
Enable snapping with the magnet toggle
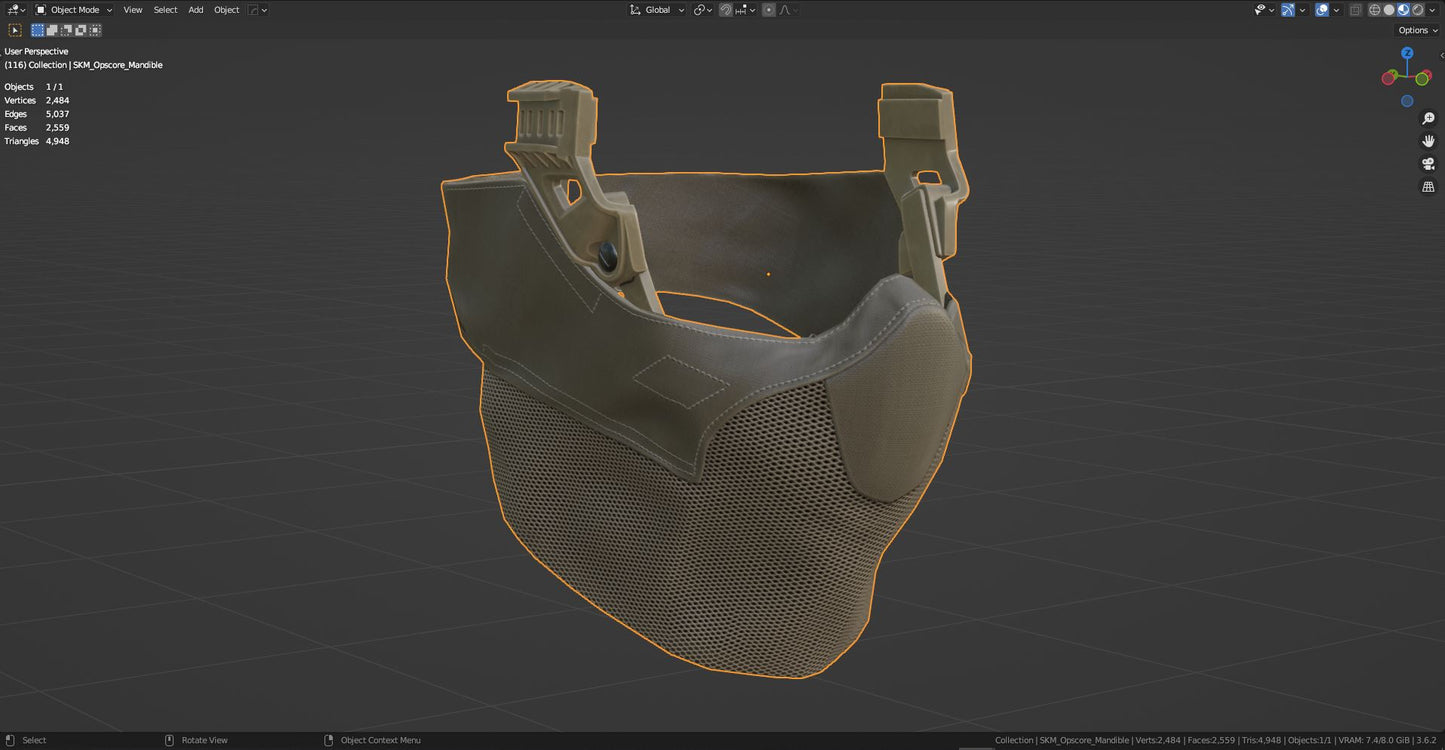click(725, 9)
